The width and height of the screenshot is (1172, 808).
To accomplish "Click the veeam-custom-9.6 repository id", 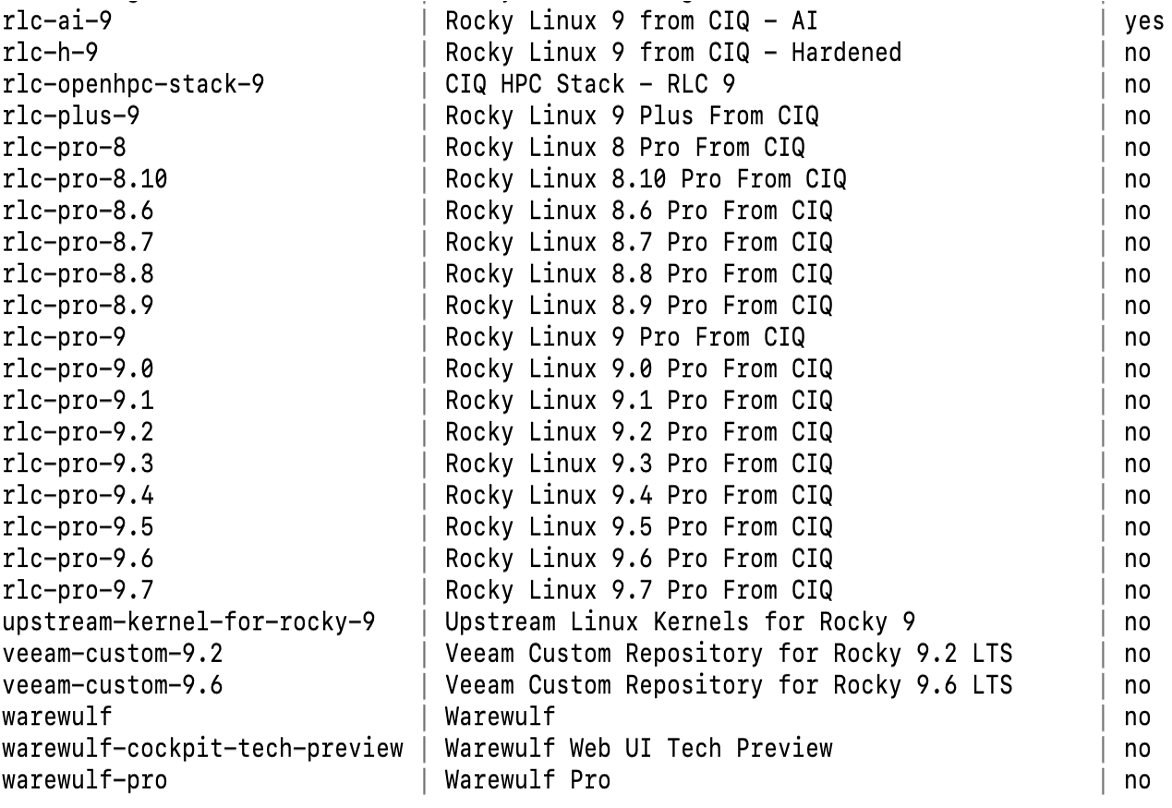I will tap(112, 685).
